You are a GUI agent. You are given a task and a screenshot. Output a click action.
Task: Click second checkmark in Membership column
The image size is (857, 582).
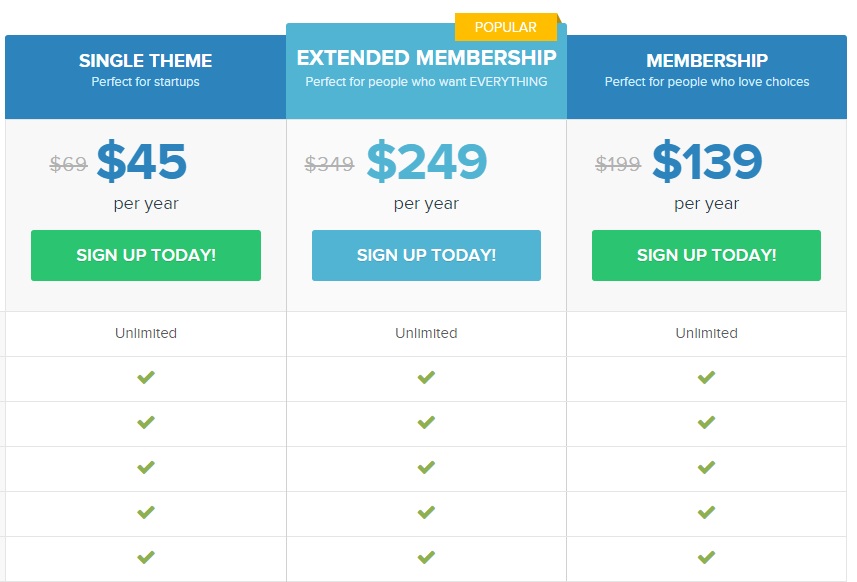click(x=706, y=422)
